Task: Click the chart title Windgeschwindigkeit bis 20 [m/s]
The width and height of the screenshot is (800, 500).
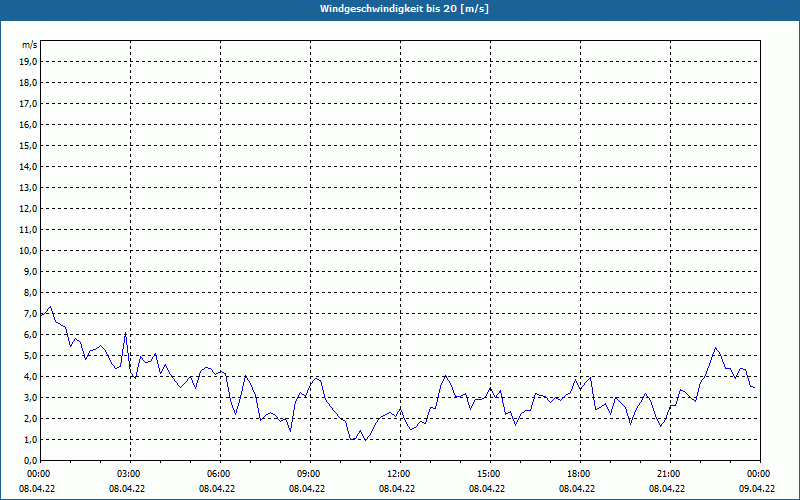Action: [x=404, y=9]
